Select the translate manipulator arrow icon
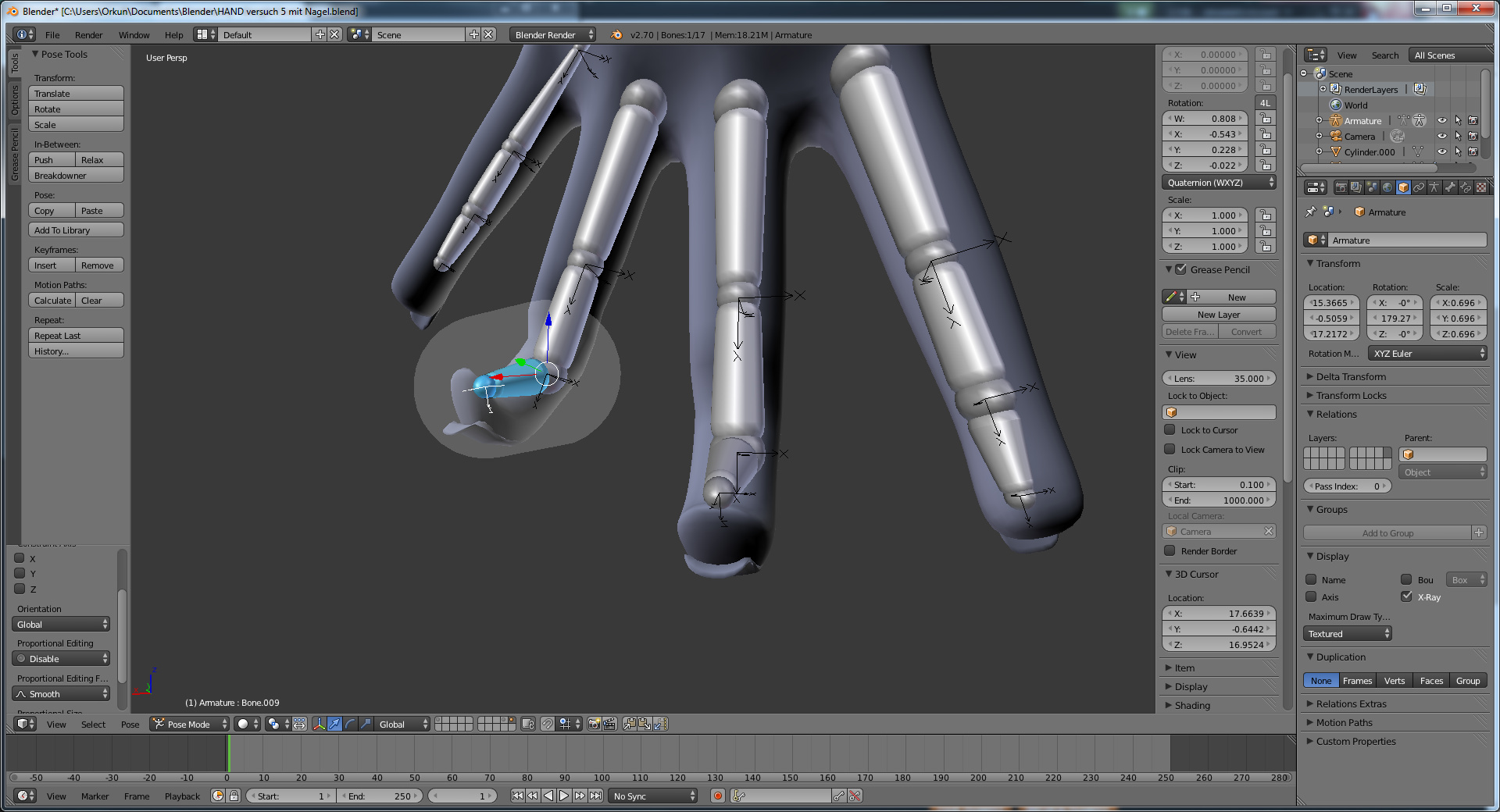 pyautogui.click(x=334, y=725)
